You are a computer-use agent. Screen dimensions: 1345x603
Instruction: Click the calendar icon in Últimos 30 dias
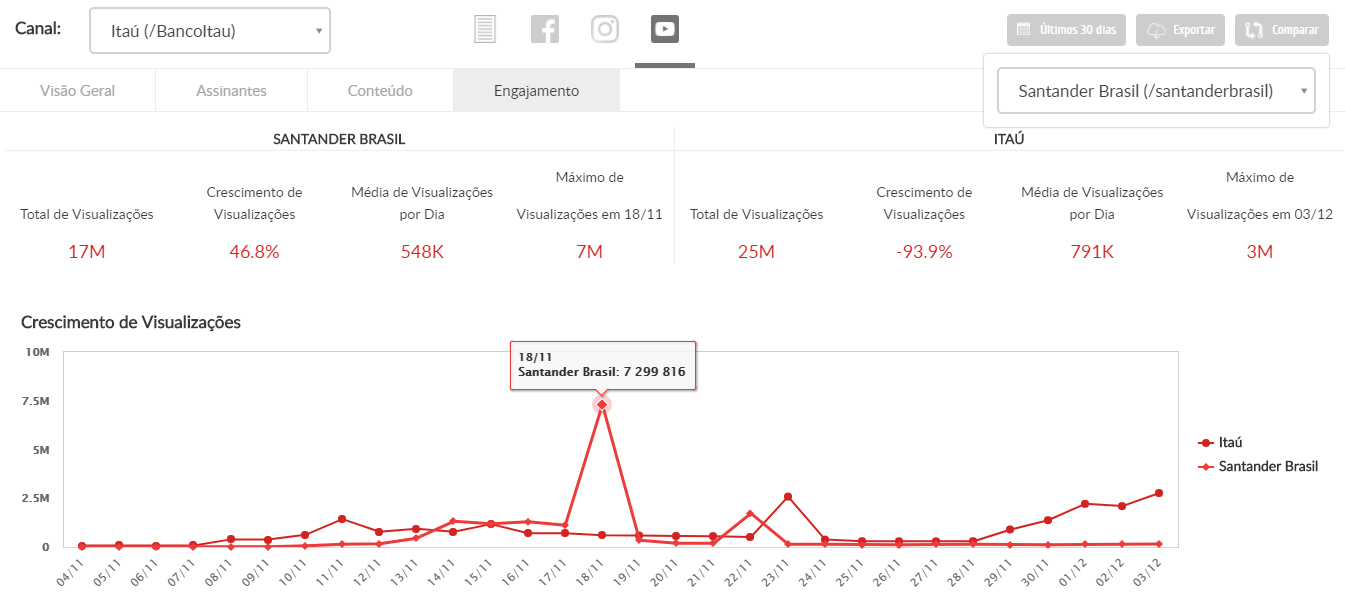1024,30
